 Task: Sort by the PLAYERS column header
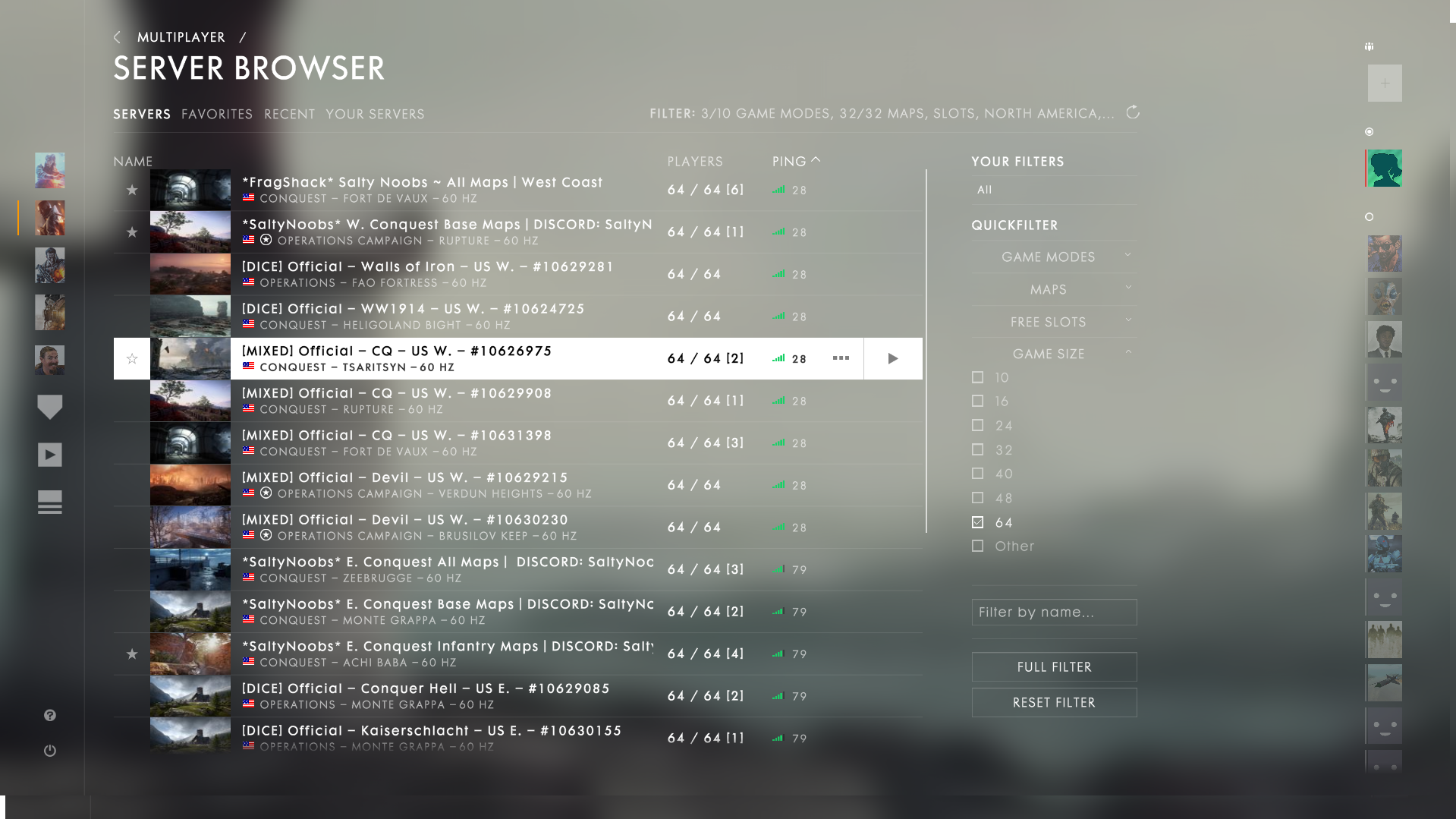[x=695, y=162]
